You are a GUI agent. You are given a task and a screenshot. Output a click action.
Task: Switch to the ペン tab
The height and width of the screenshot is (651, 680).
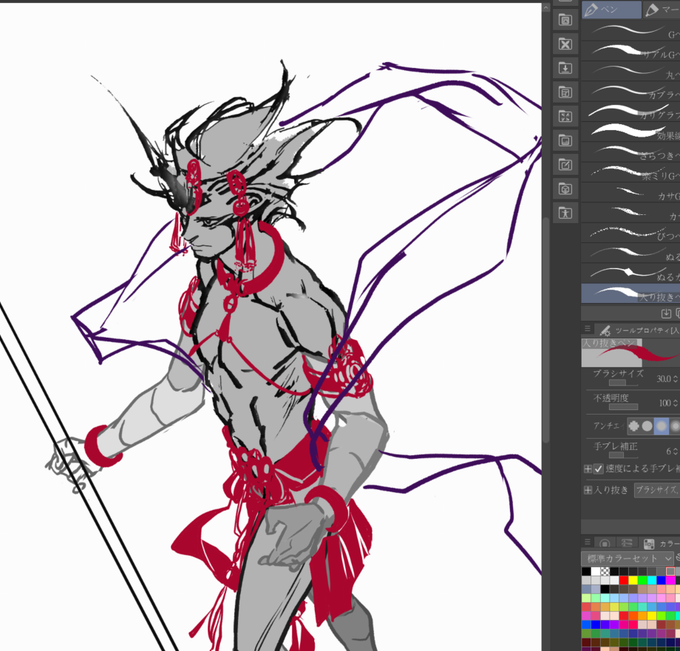click(611, 10)
